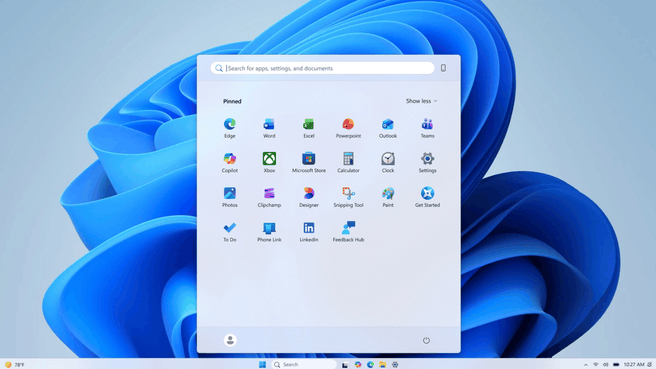Open the Clipchamp video editor
This screenshot has width=656, height=369.
click(x=269, y=197)
